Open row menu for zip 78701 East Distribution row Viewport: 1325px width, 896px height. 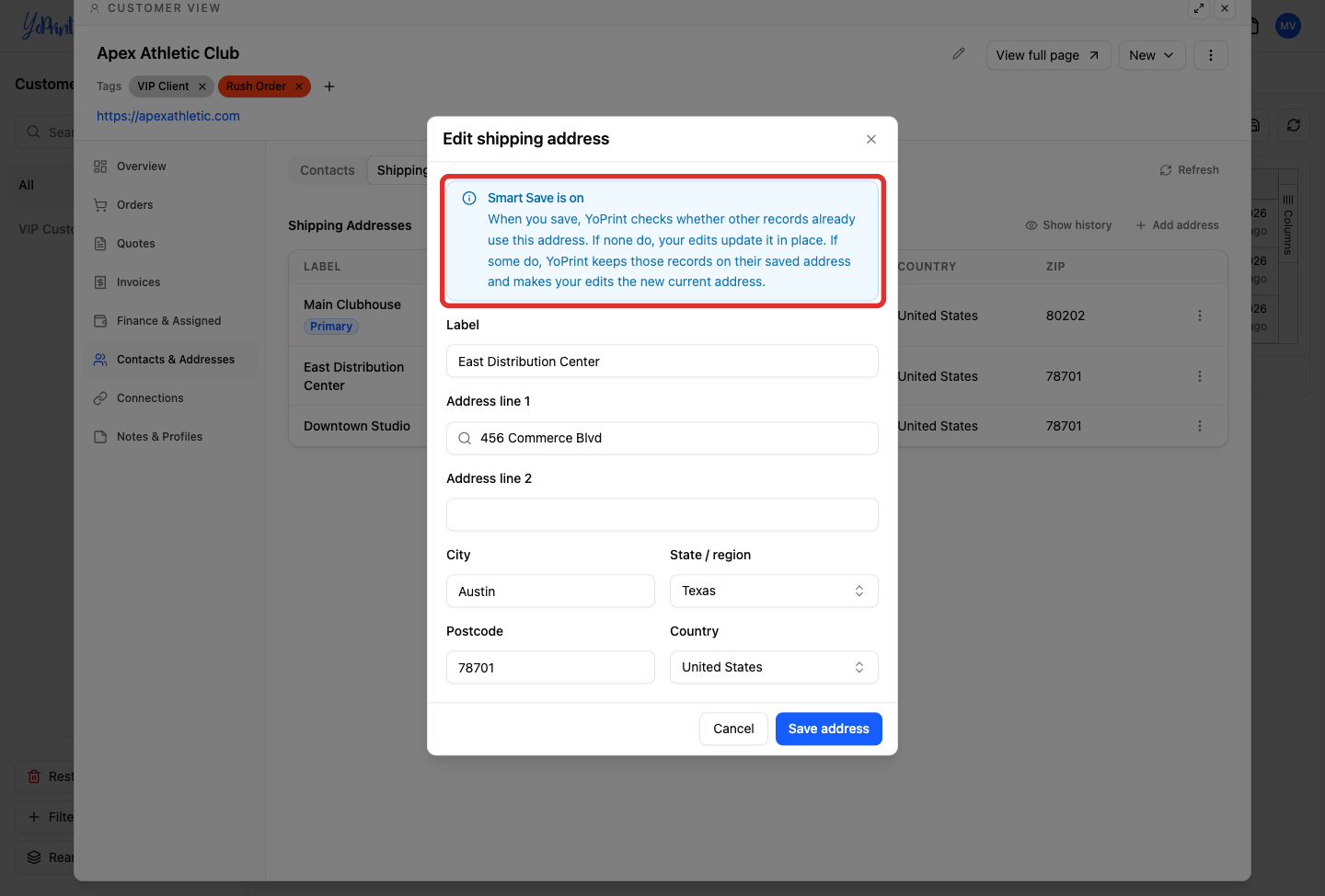[x=1200, y=376]
